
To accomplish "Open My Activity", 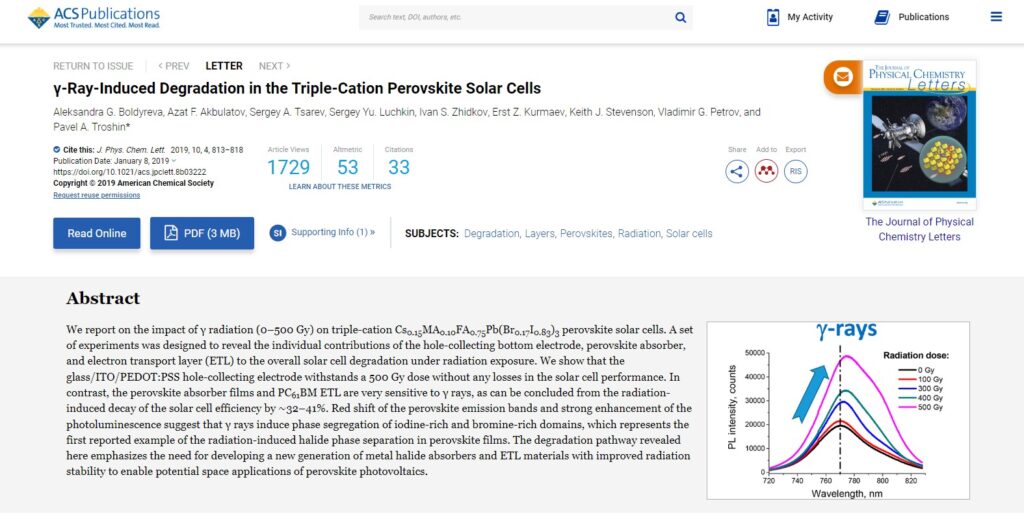I will (800, 17).
